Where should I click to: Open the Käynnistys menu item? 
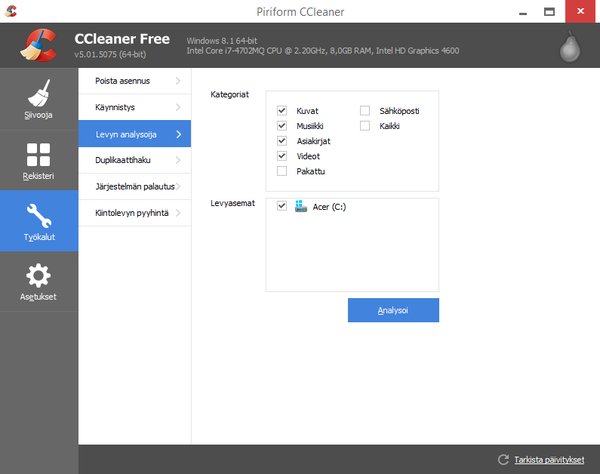[135, 107]
